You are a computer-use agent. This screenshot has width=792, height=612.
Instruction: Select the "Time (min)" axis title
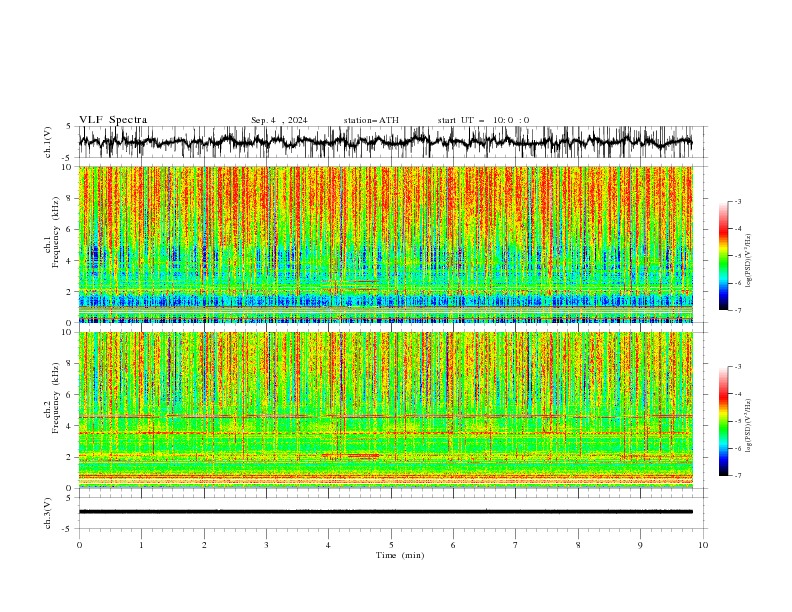(400, 555)
